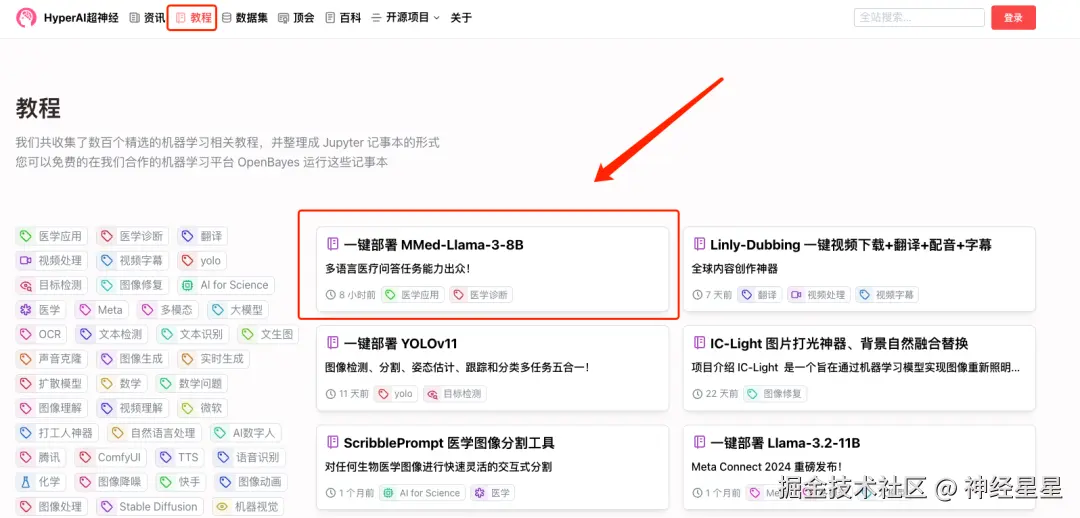Open the 资讯 nav item
This screenshot has height=518, width=1080.
click(x=147, y=18)
